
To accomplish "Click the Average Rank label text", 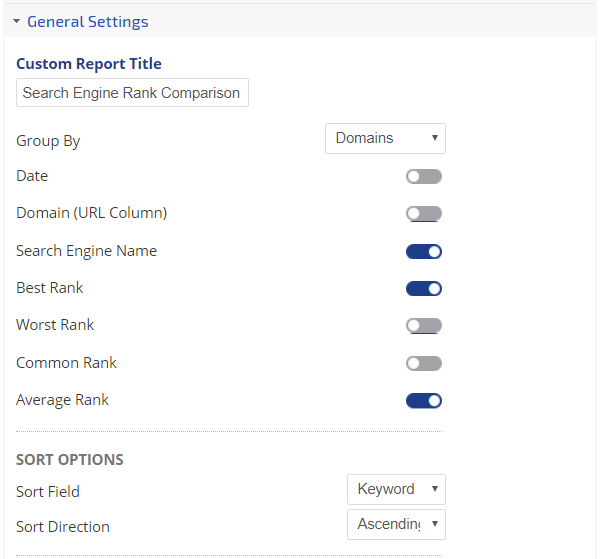I will click(62, 400).
